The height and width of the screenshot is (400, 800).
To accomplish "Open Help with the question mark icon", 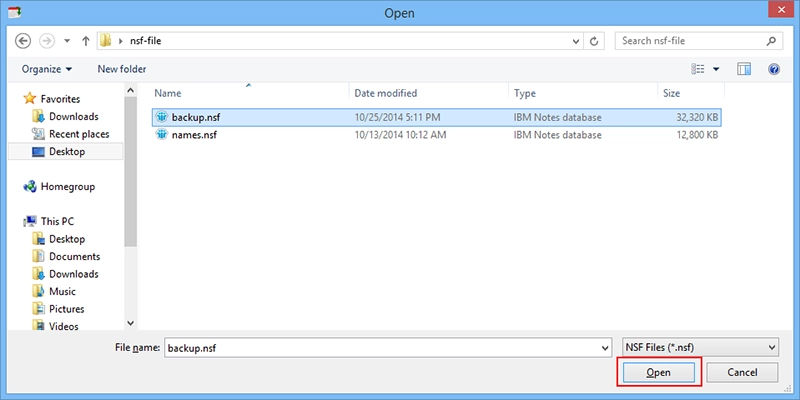I will 773,69.
